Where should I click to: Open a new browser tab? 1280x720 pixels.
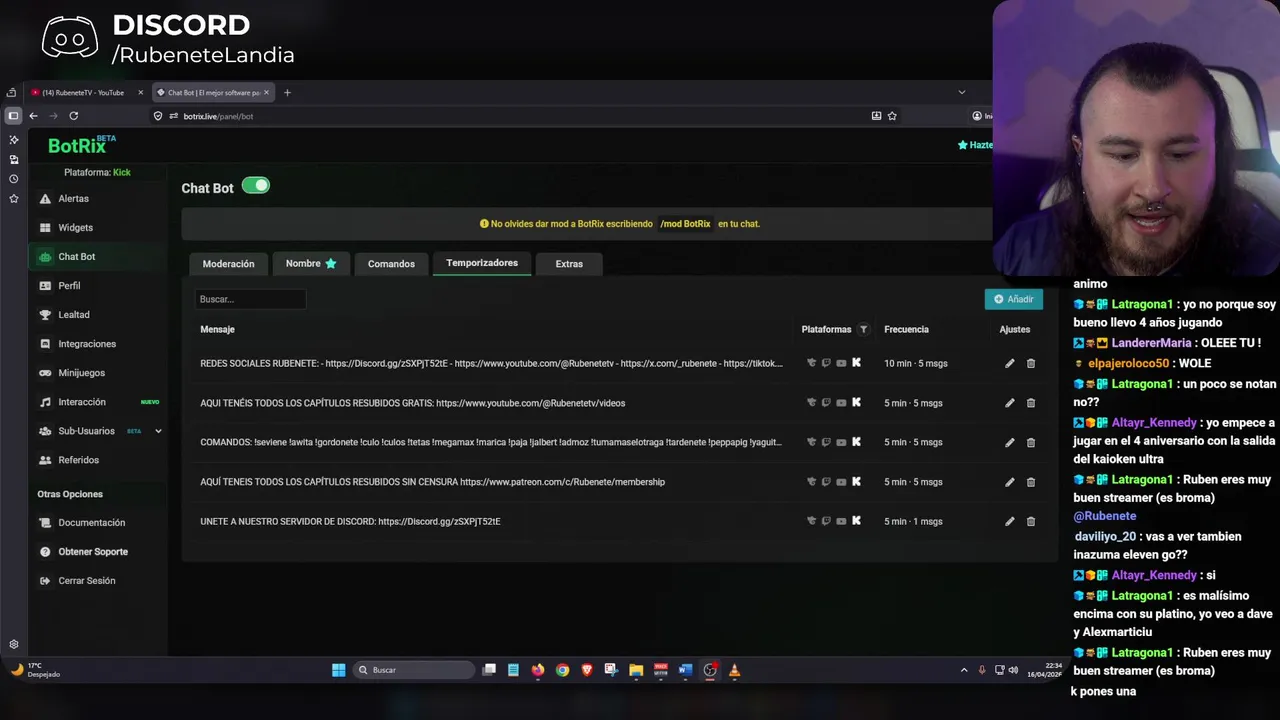(287, 93)
